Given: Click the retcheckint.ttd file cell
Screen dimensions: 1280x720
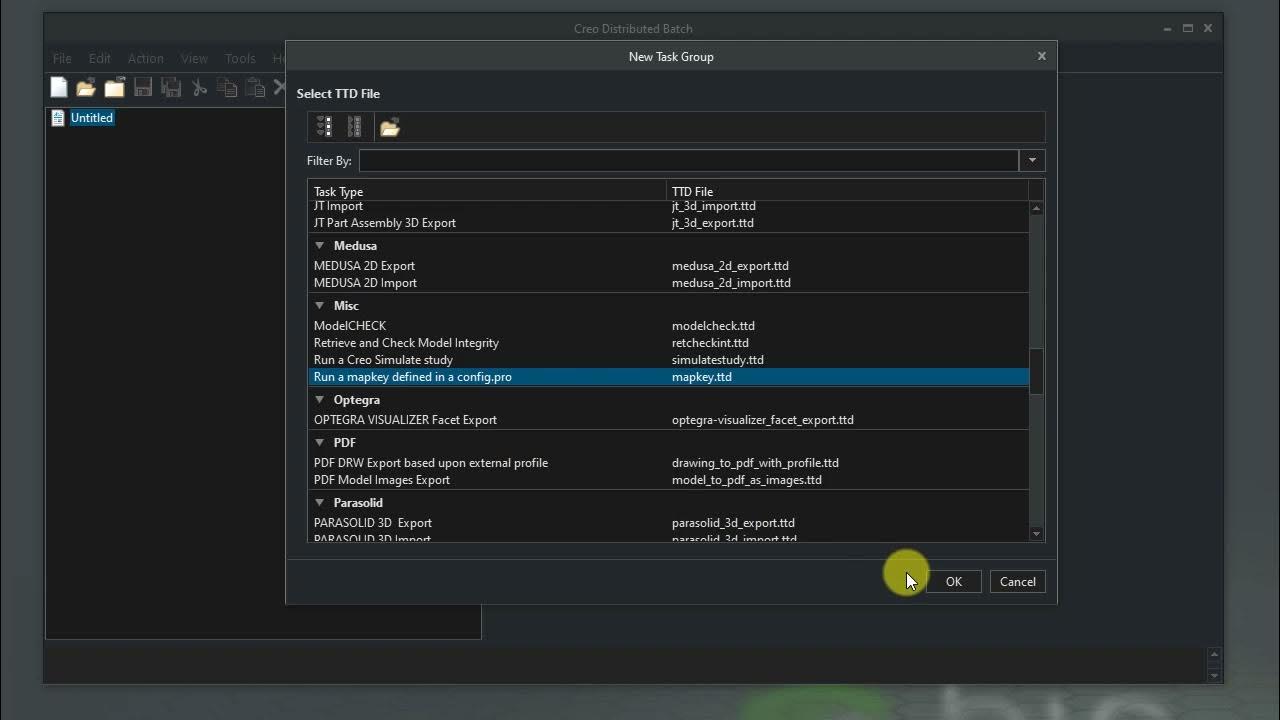Looking at the screenshot, I should pos(710,343).
